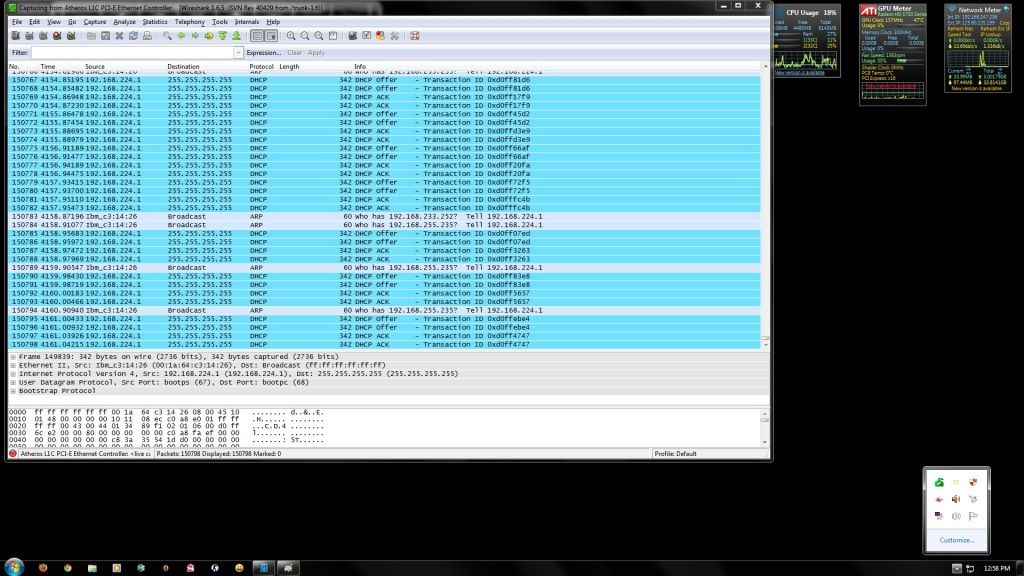The height and width of the screenshot is (576, 1024).
Task: Click the red shield tray icon
Action: pyautogui.click(x=973, y=482)
